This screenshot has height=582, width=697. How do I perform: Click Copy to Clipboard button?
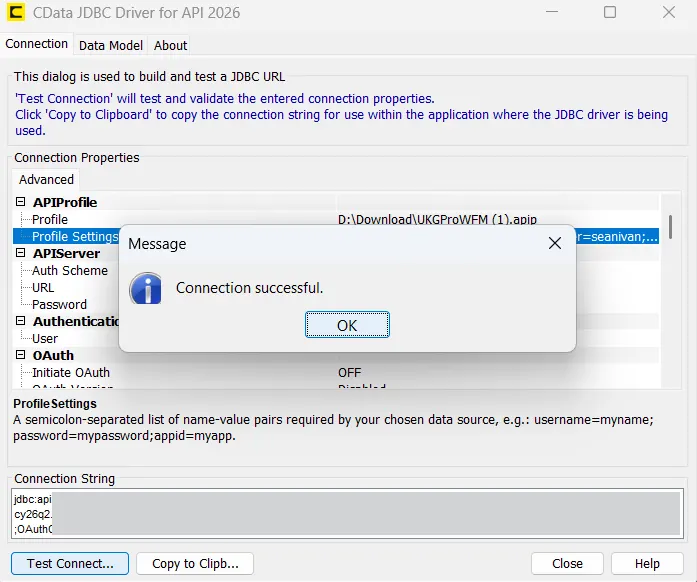[x=195, y=564]
